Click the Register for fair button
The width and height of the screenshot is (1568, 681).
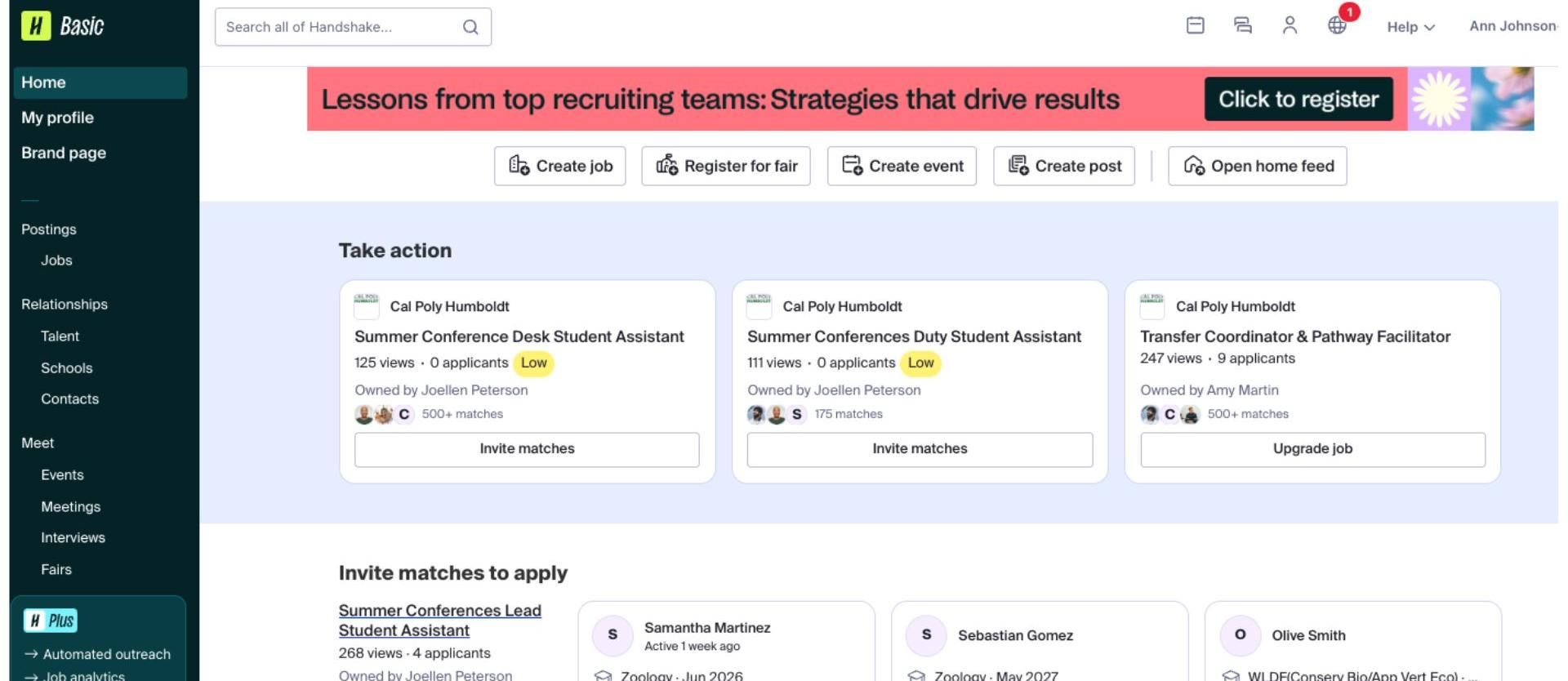(x=726, y=166)
